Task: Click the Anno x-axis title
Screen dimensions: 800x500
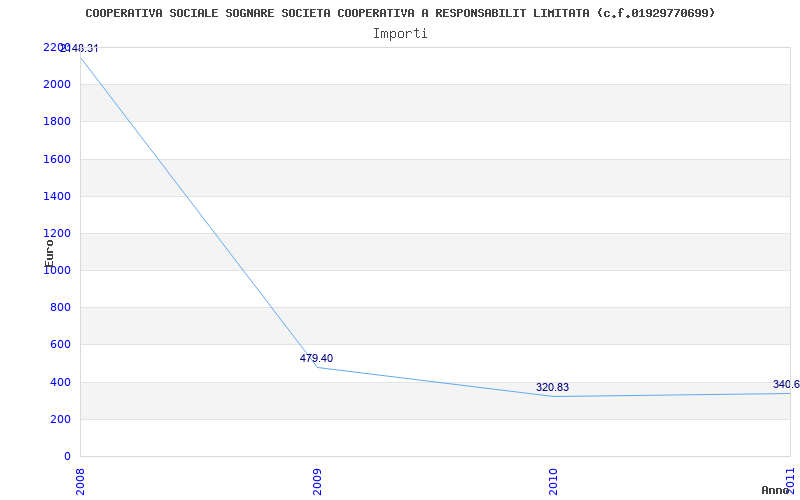Action: coord(776,491)
